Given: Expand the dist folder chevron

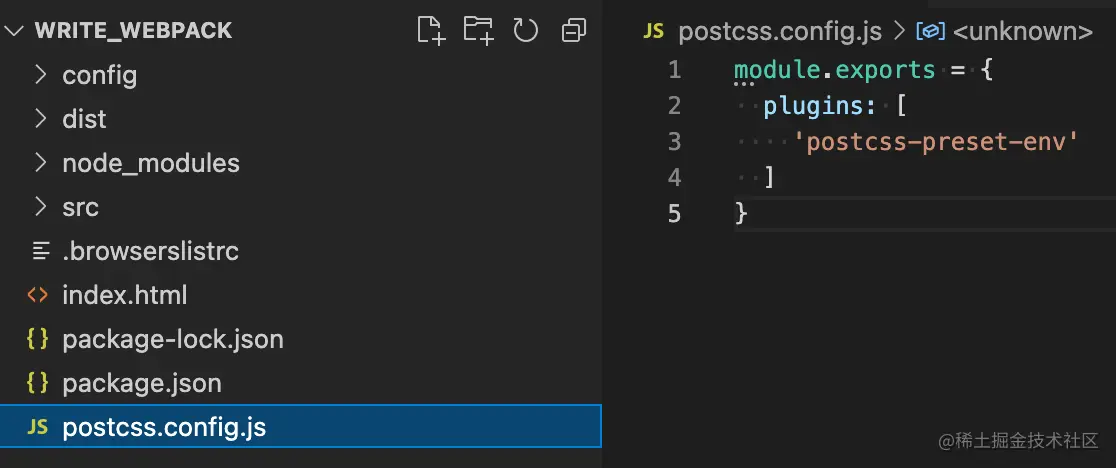Looking at the screenshot, I should [x=41, y=119].
